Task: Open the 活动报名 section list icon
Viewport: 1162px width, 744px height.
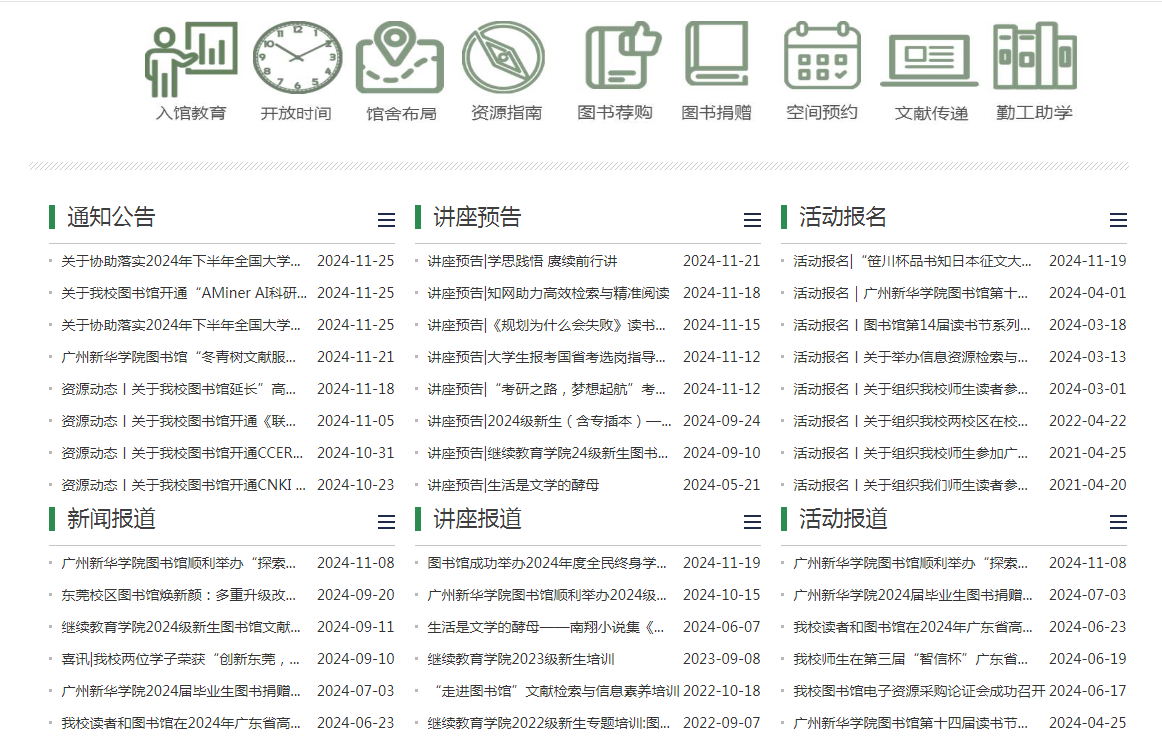Action: pos(1118,220)
